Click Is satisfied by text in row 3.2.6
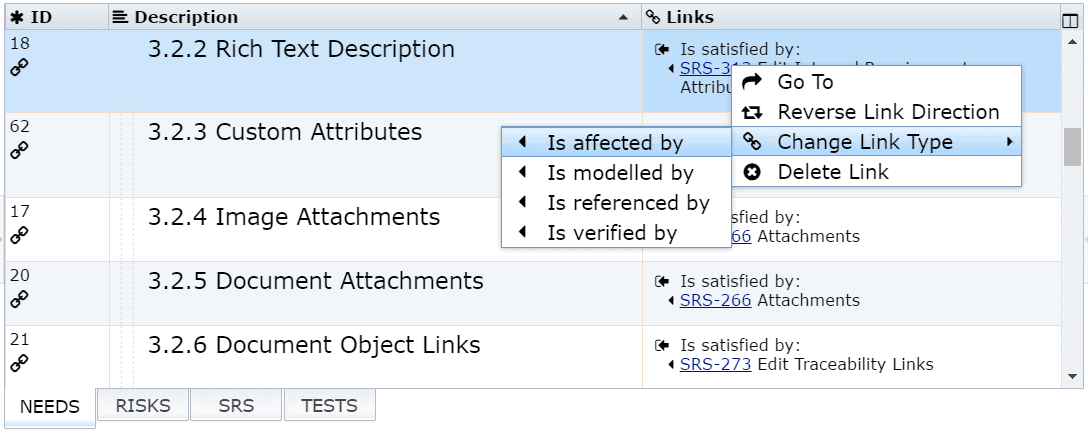The width and height of the screenshot is (1088, 433). (x=740, y=345)
